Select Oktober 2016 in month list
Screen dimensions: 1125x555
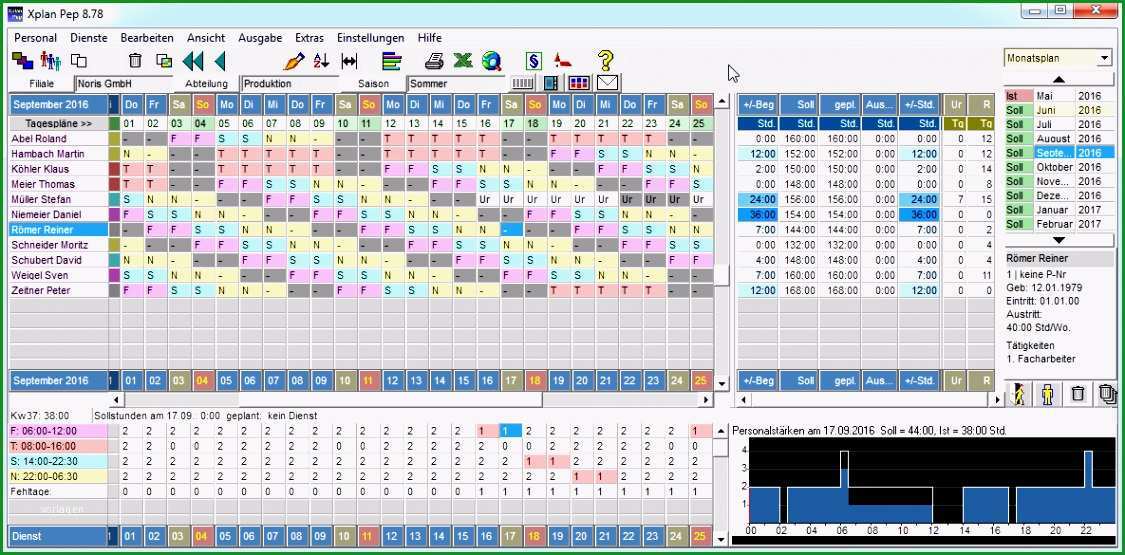coord(1059,167)
